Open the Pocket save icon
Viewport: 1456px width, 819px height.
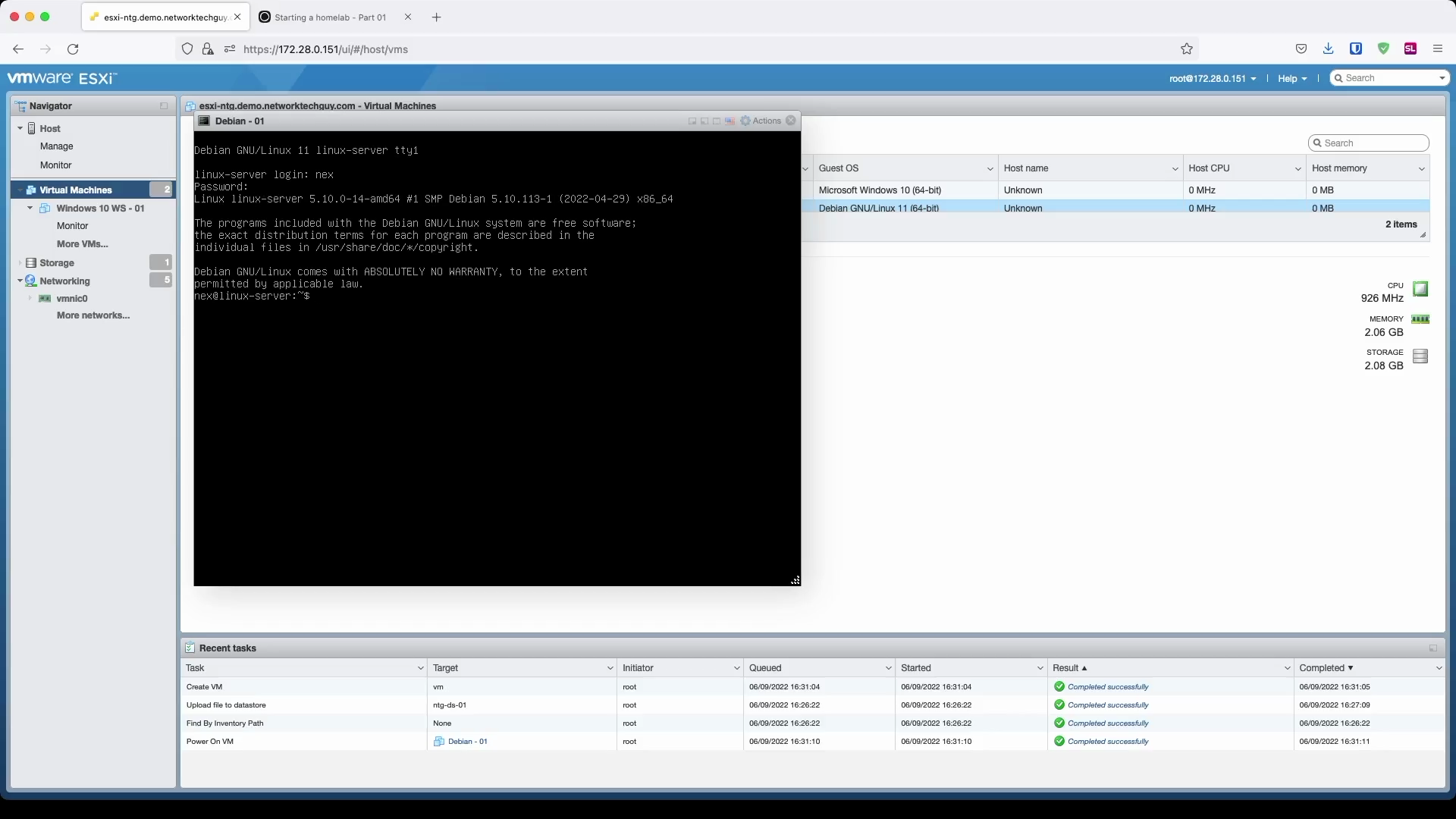1301,49
